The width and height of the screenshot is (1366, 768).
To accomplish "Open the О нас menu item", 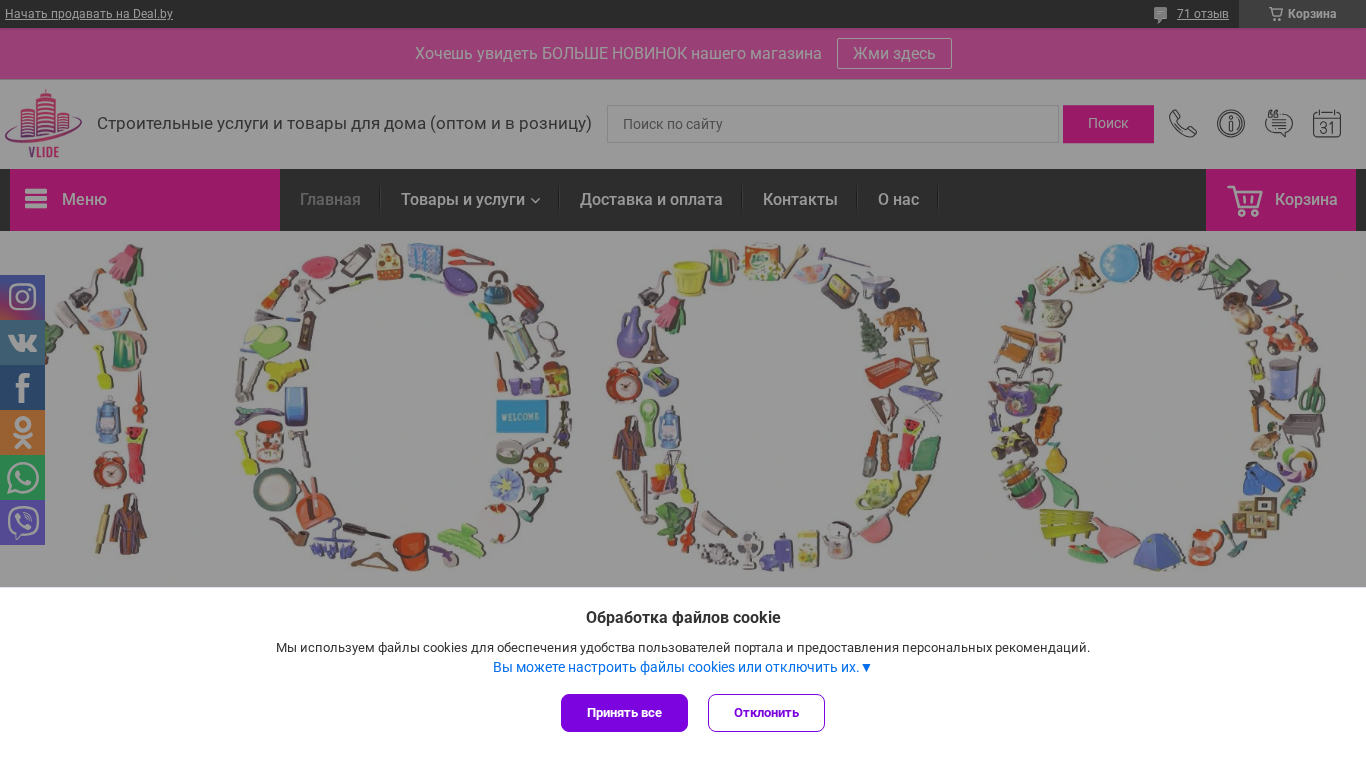I will point(898,199).
